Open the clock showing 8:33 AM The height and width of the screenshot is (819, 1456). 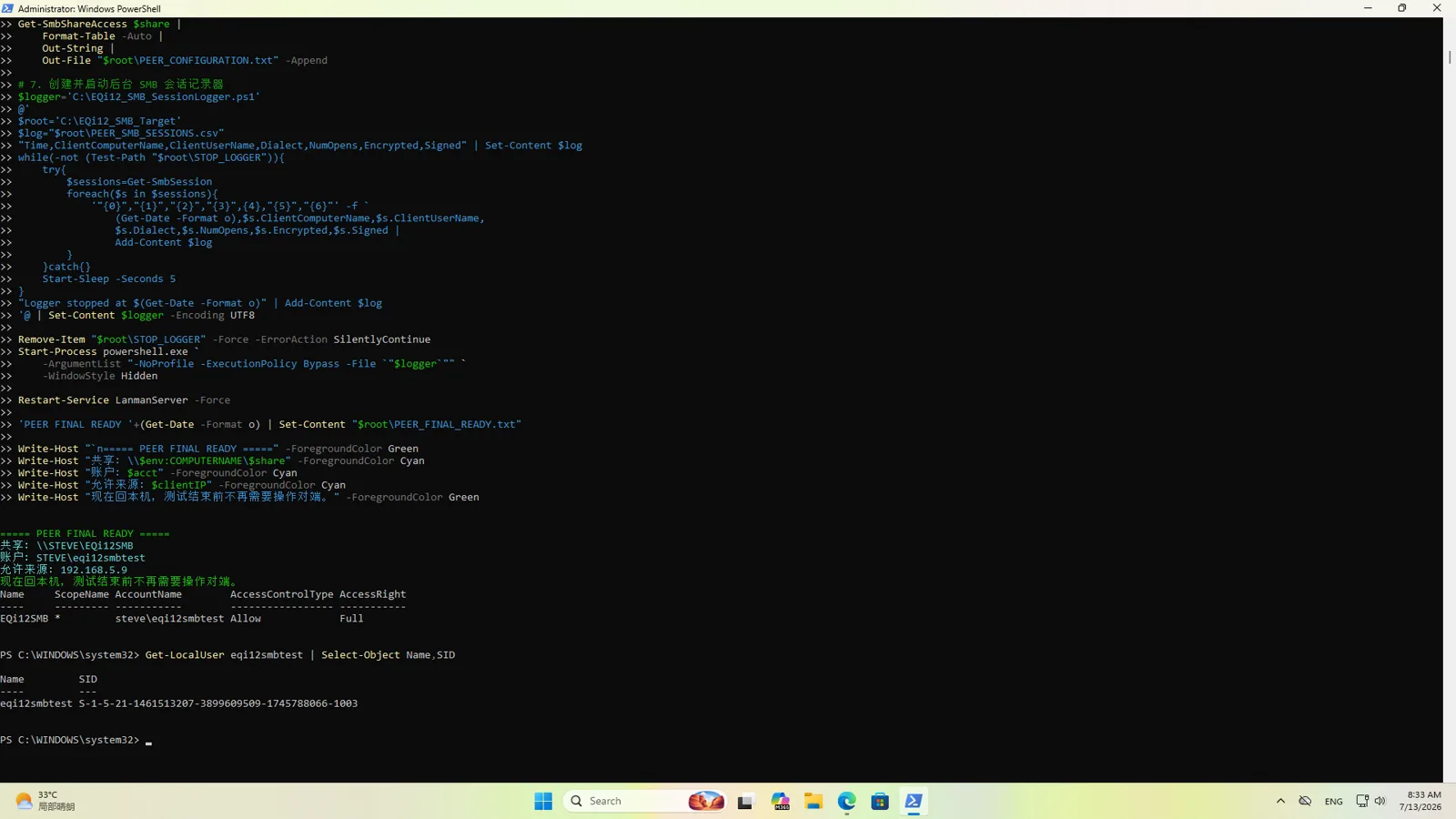click(1421, 801)
